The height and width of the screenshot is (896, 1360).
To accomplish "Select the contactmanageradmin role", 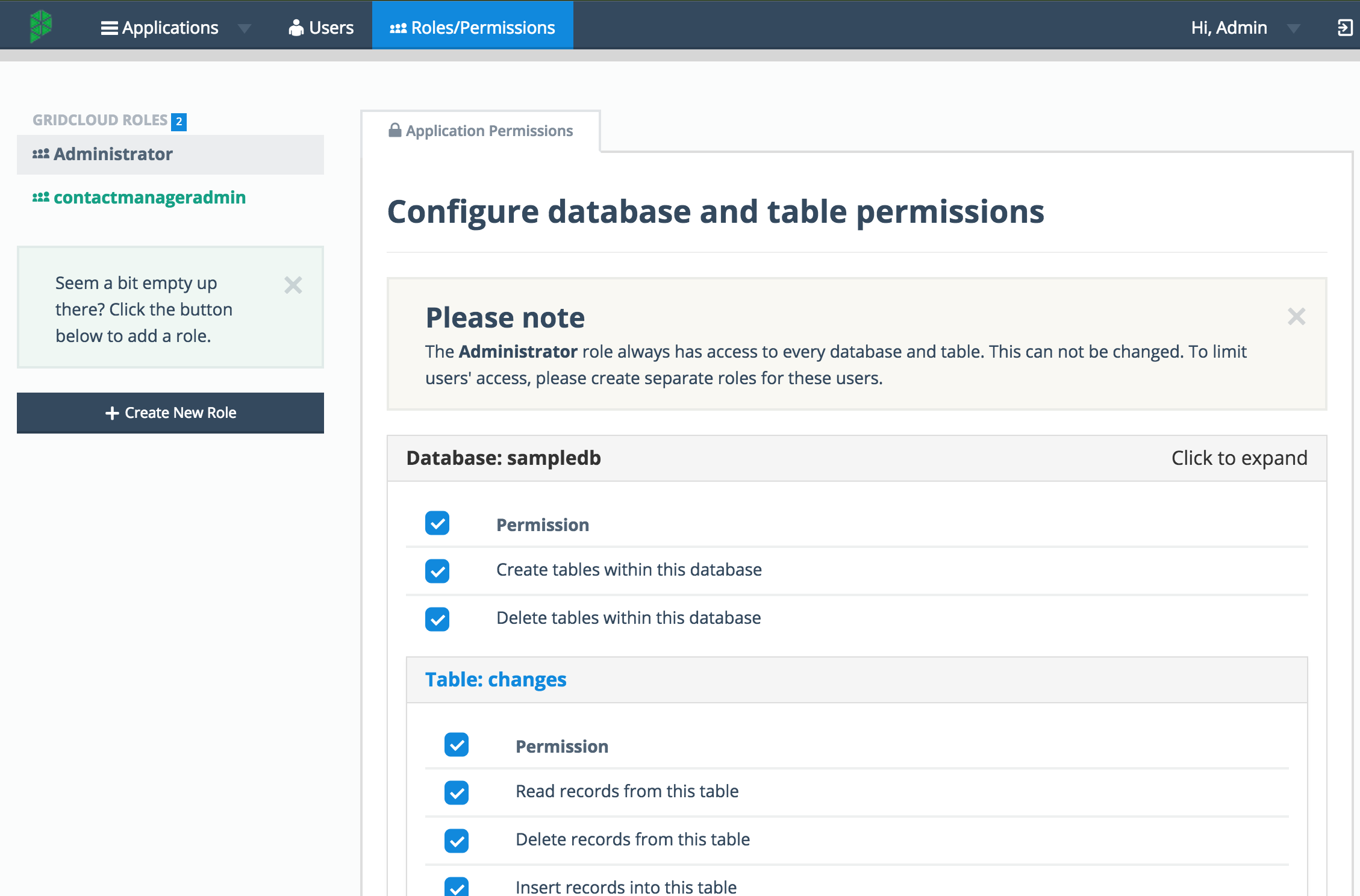I will 149,198.
